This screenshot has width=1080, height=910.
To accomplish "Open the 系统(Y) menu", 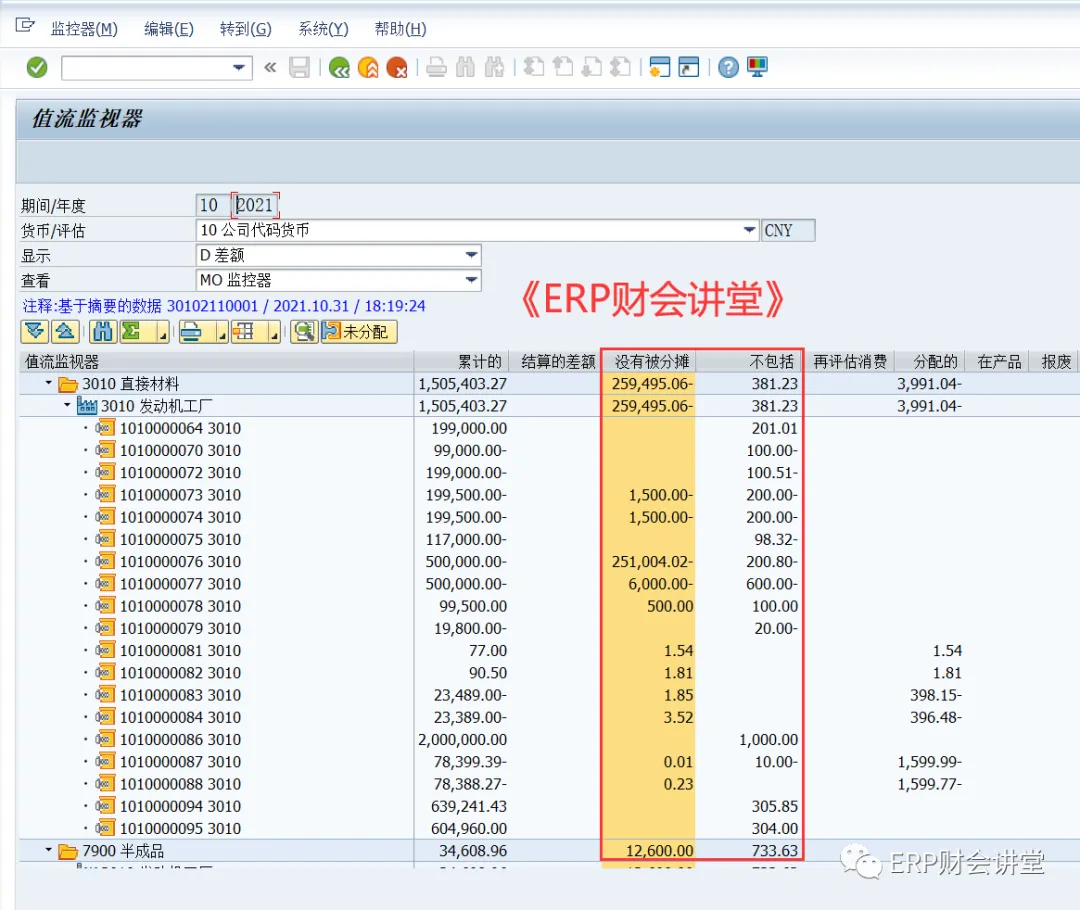I will pyautogui.click(x=323, y=29).
